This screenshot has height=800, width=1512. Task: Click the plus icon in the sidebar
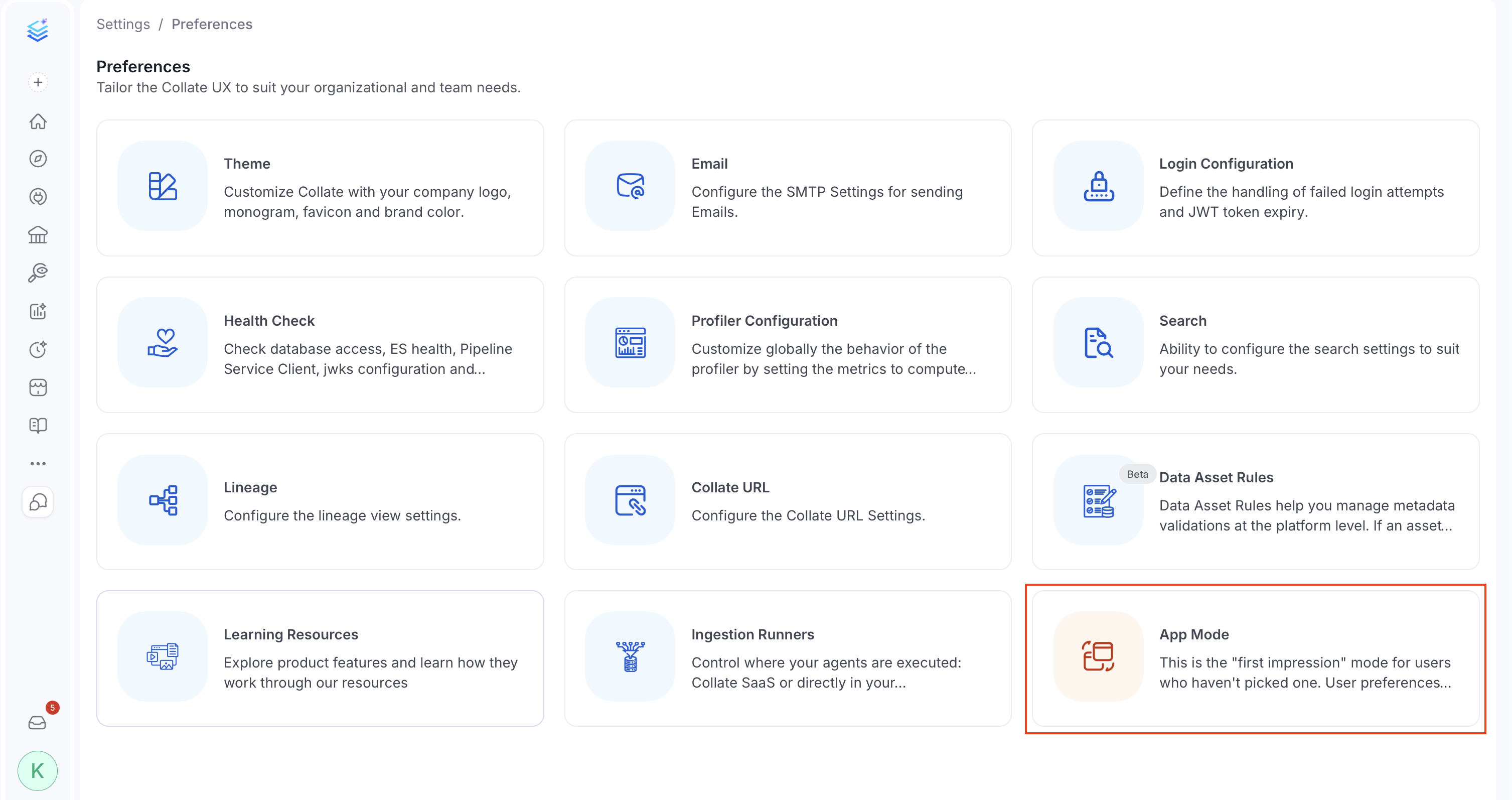[38, 82]
